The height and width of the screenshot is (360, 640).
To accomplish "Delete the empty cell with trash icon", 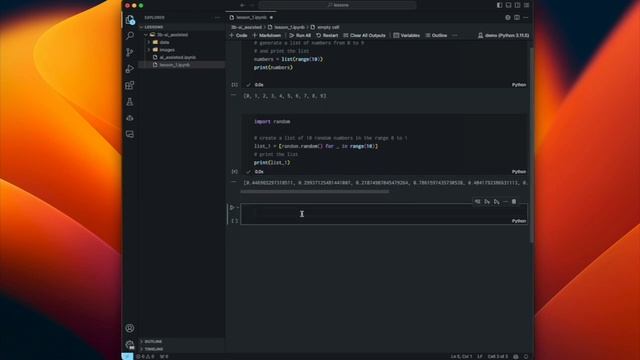I will pyautogui.click(x=514, y=202).
